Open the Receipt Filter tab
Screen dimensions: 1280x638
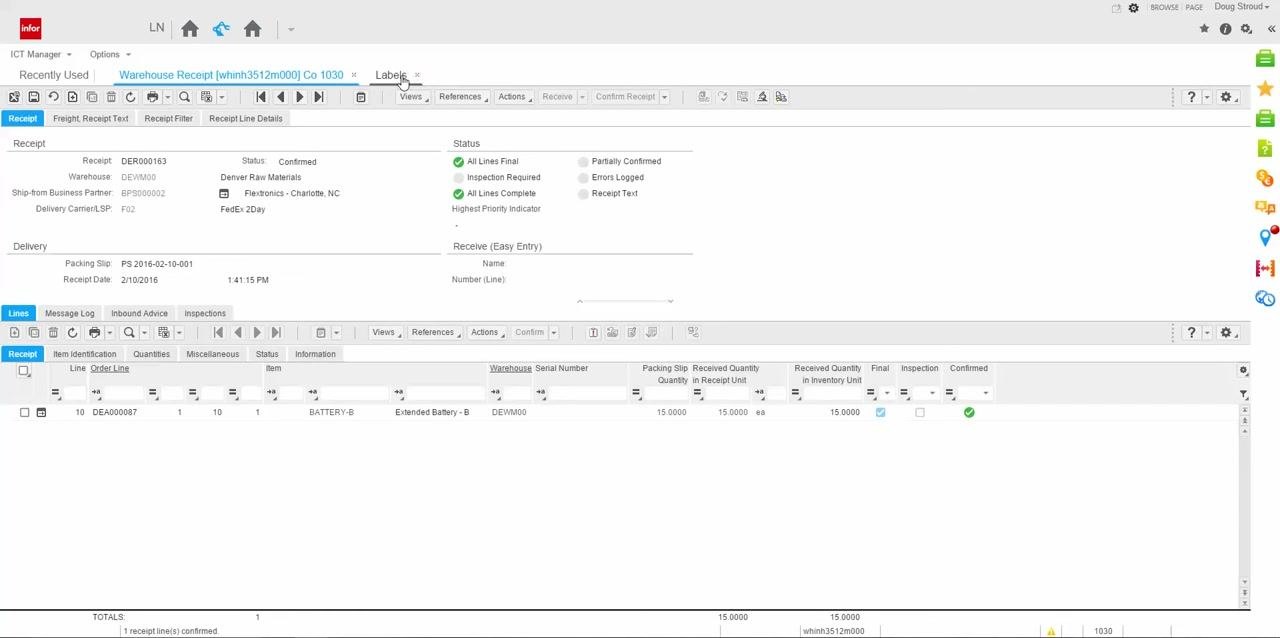point(168,118)
